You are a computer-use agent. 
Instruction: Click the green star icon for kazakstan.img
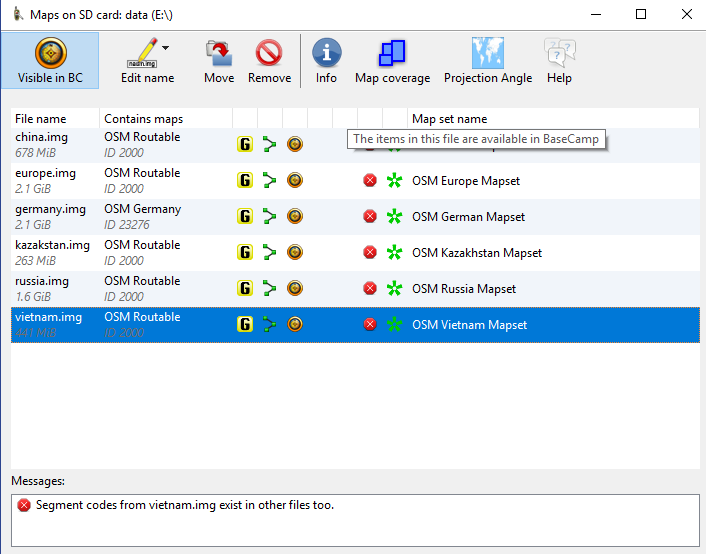click(394, 253)
